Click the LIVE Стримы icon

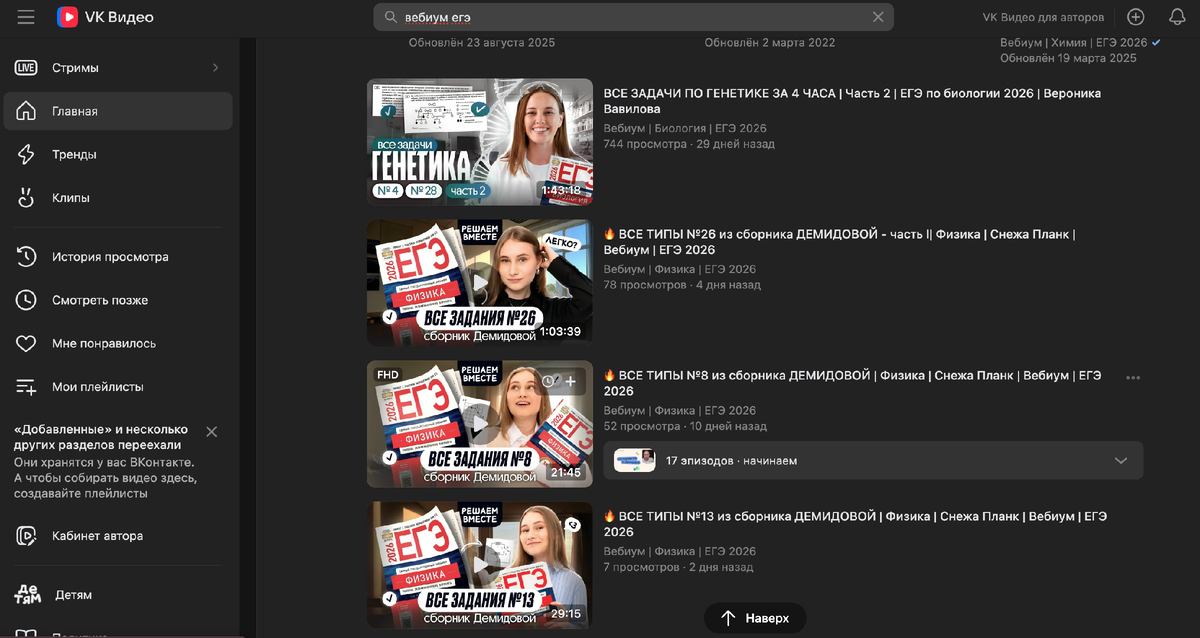26,68
